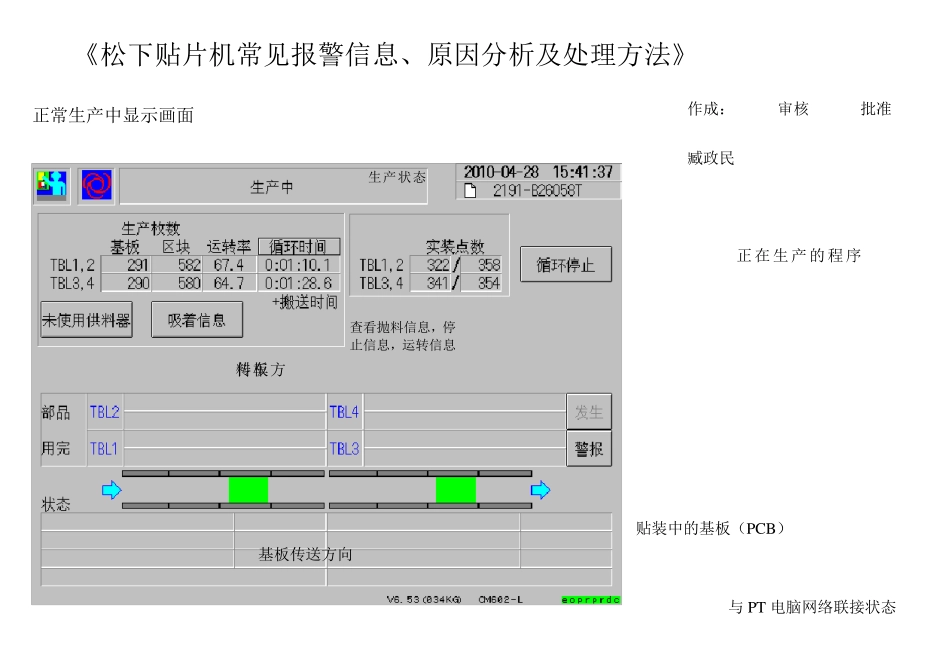Select the TBL2 parts label
The height and width of the screenshot is (672, 950).
[x=105, y=412]
